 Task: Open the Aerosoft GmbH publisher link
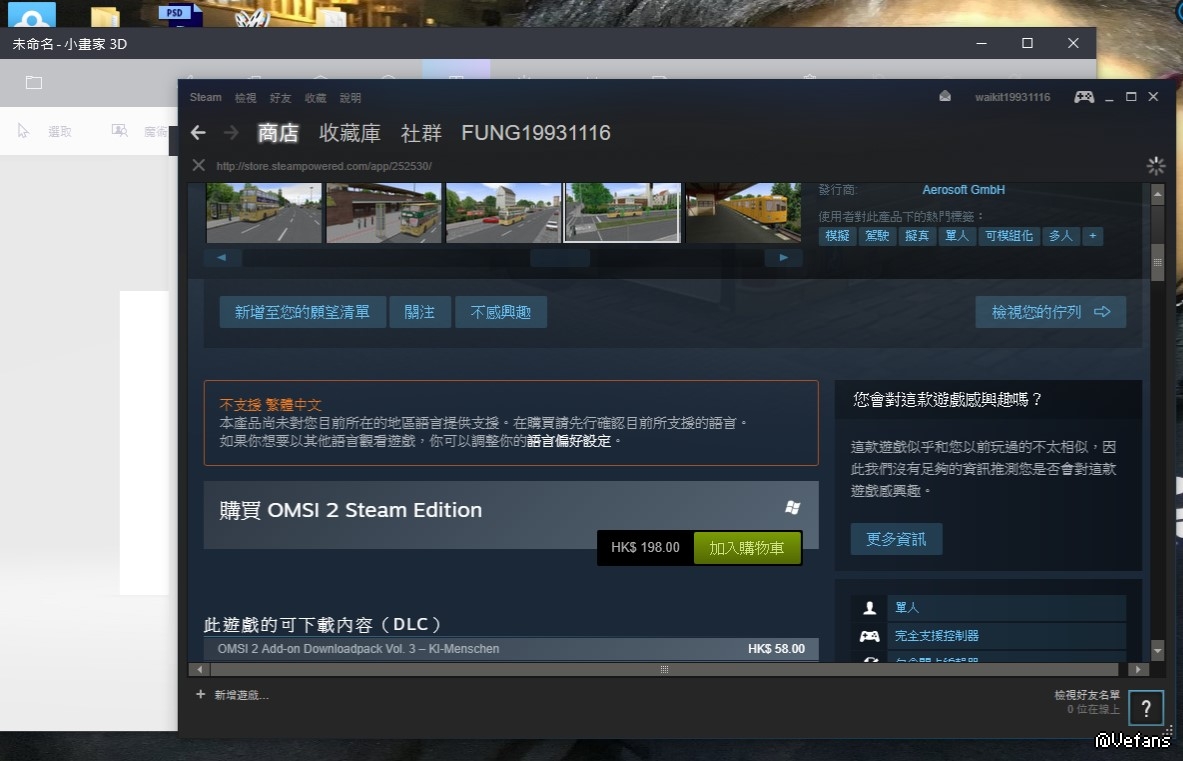(x=963, y=190)
